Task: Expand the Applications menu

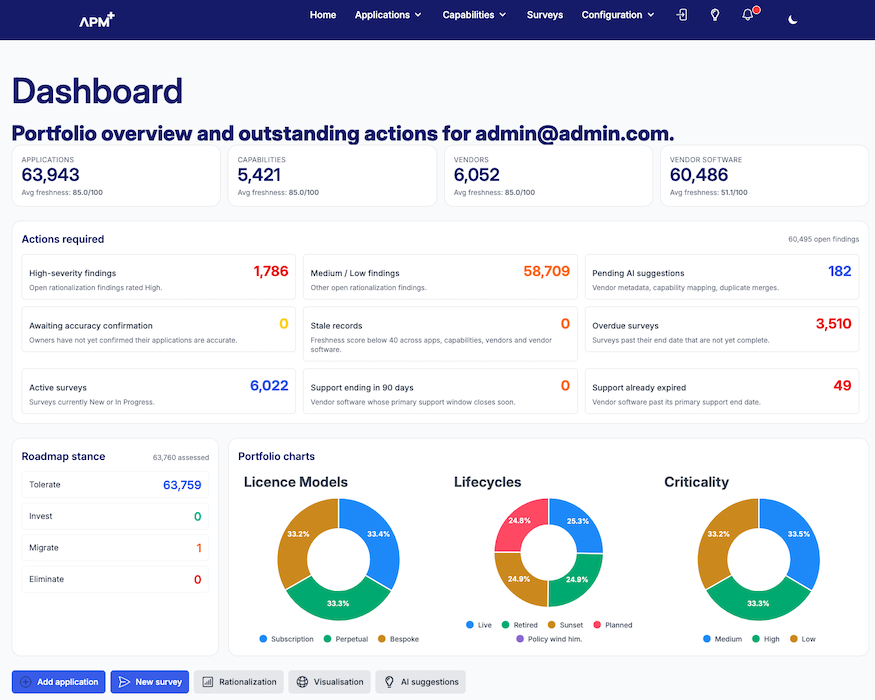Action: tap(388, 15)
